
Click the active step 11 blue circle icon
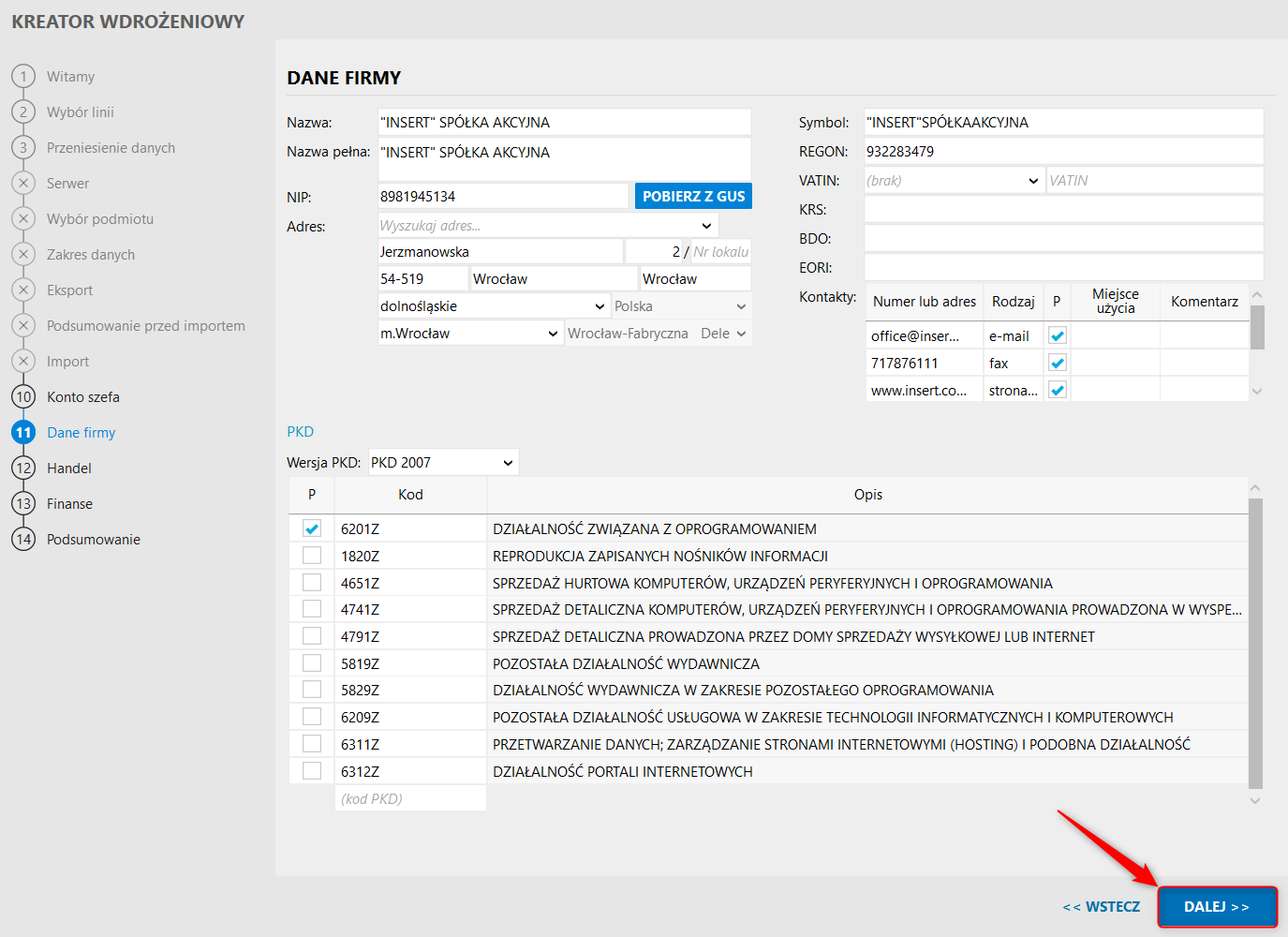coord(23,432)
